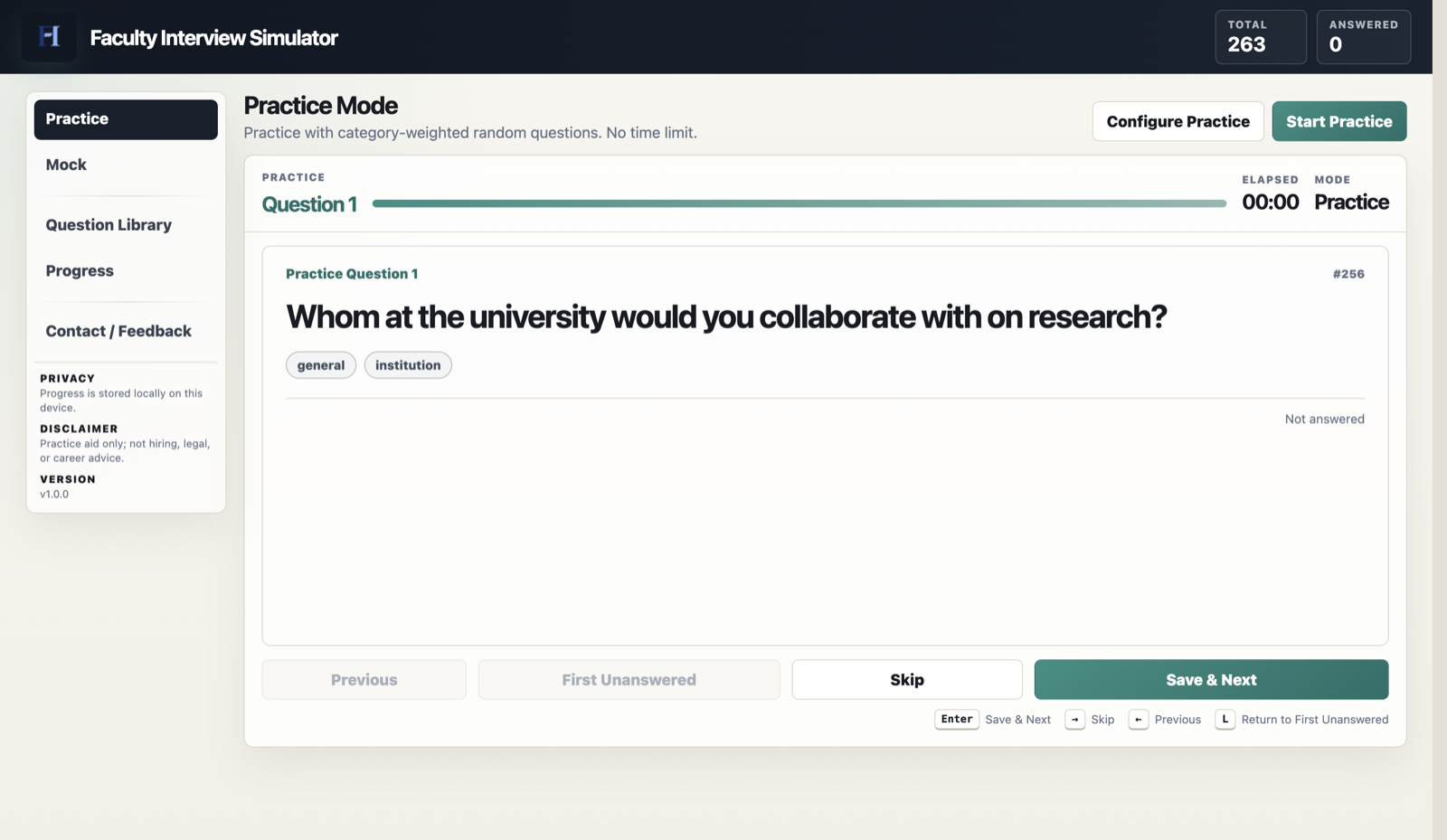Screen dimensions: 1447x840
Task: Click the Privacy notice text
Action: [x=121, y=401]
